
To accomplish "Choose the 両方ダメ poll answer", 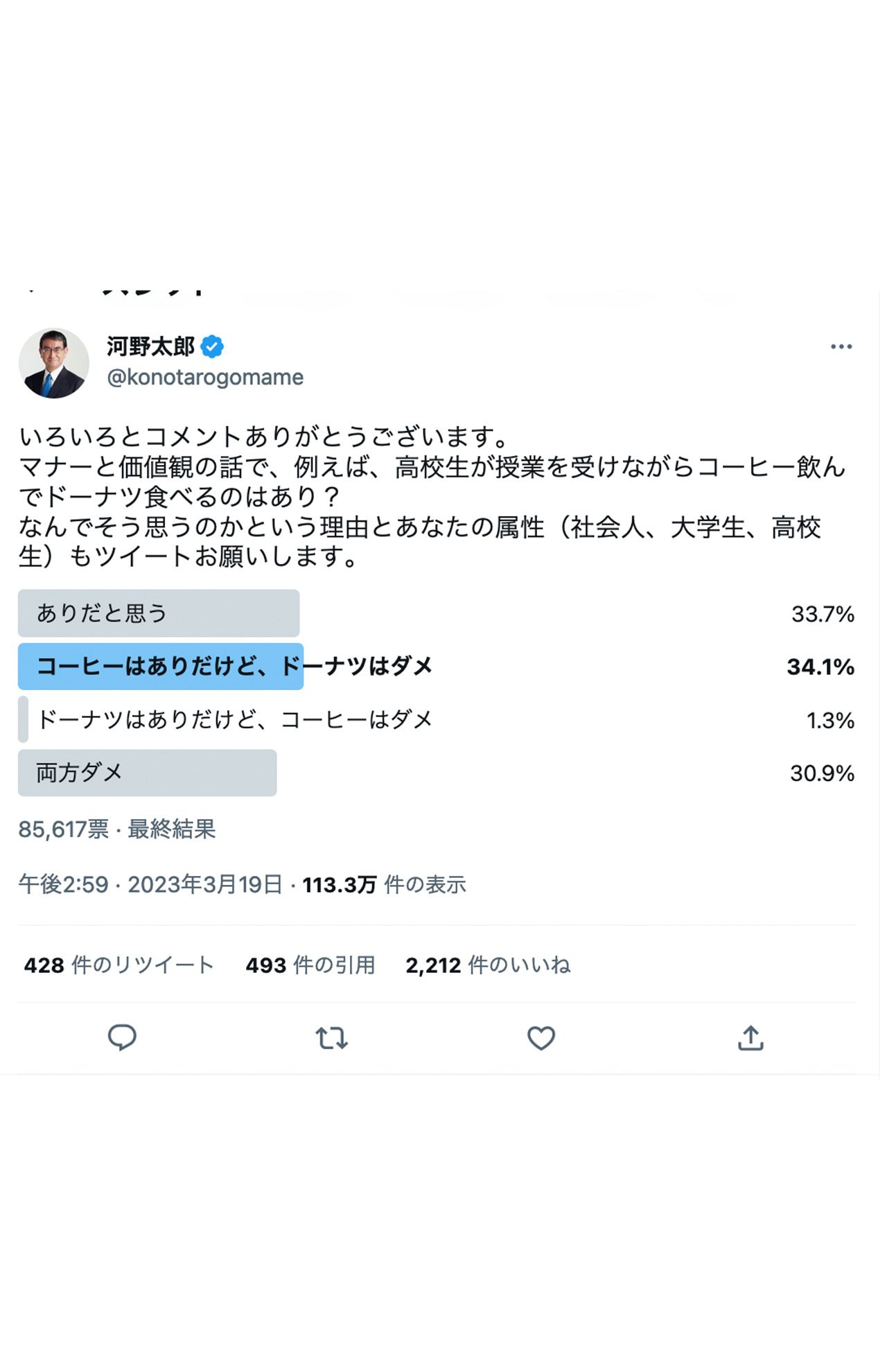I will 147,773.
